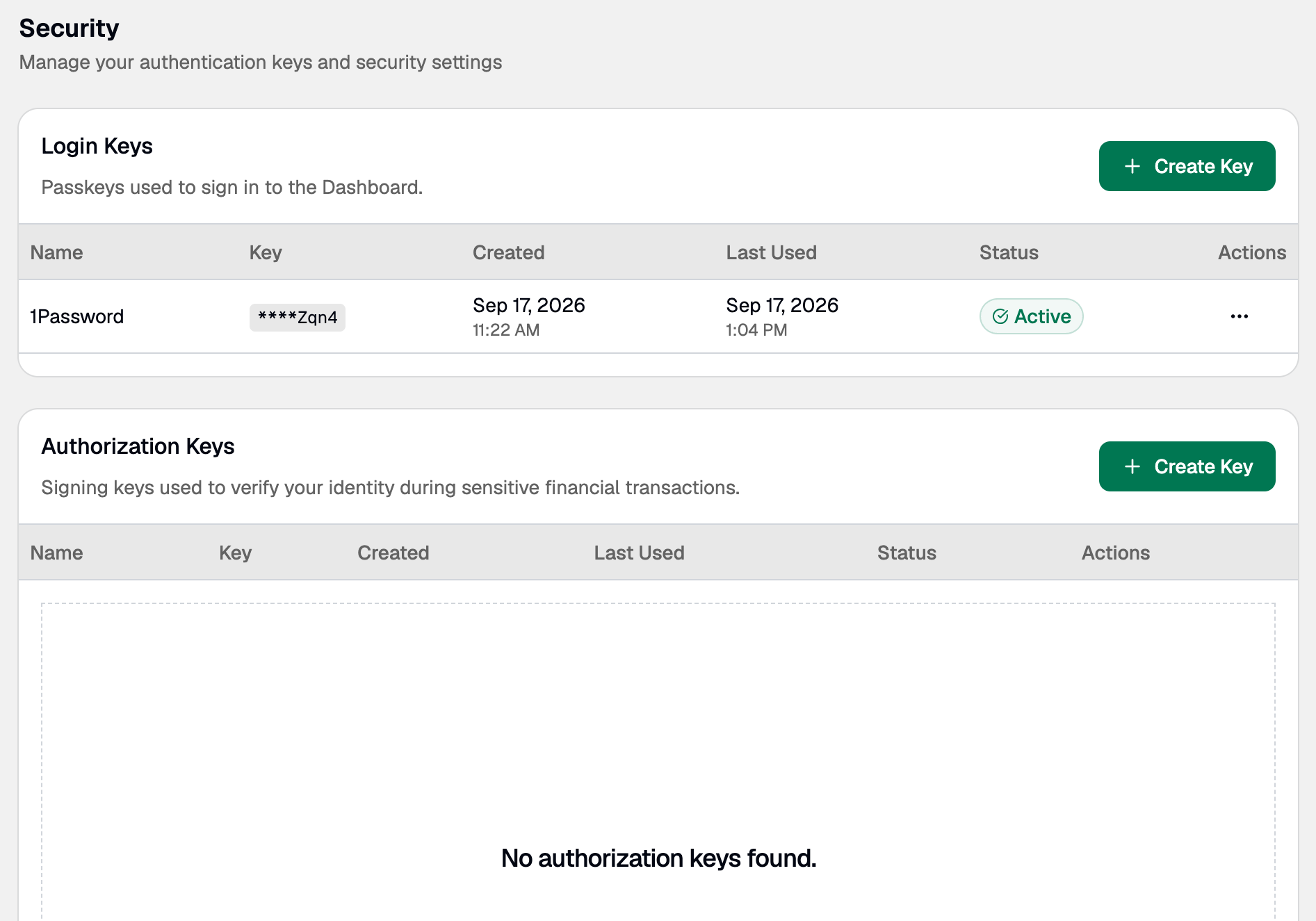1316x921 pixels.
Task: Click Authorization Keys Last Used column header
Action: (x=639, y=553)
